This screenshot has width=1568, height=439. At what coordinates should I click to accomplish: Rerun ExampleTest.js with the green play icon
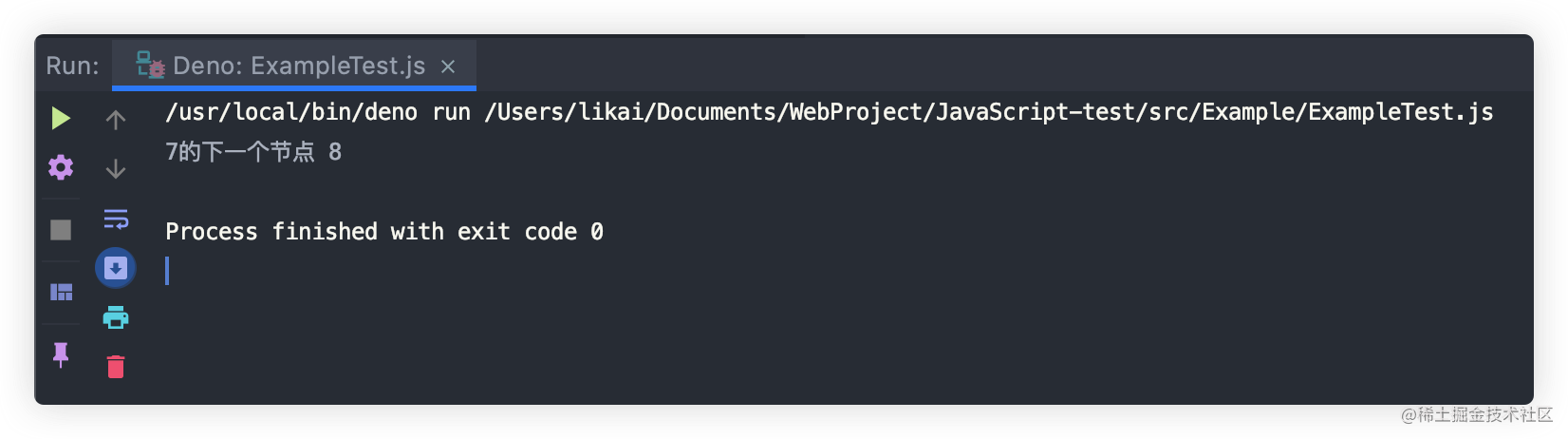pyautogui.click(x=61, y=118)
